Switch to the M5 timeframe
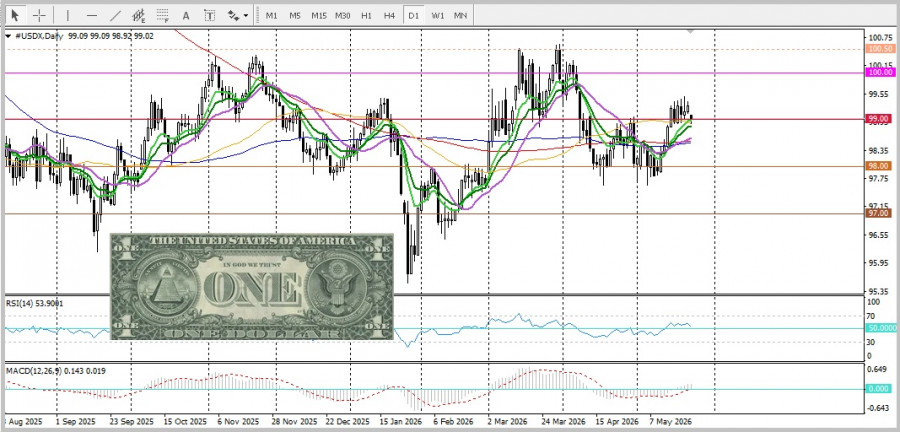This screenshot has height=432, width=900. point(295,15)
